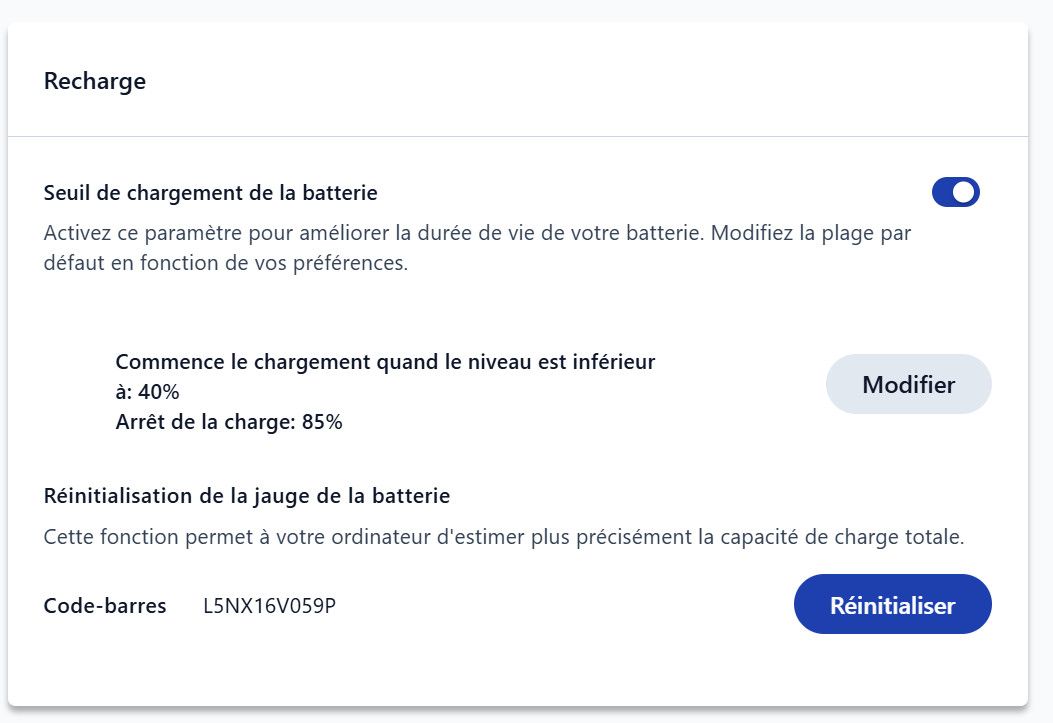Click the 'défaut en fonction de vos préférences' line
1053x723 pixels.
coord(226,266)
